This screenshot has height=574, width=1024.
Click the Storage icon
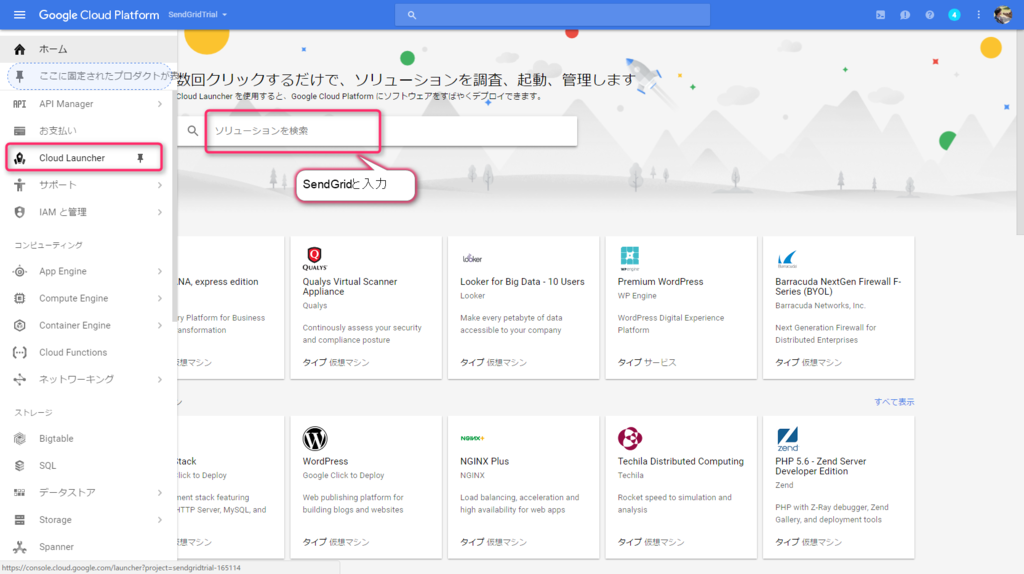click(x=20, y=520)
